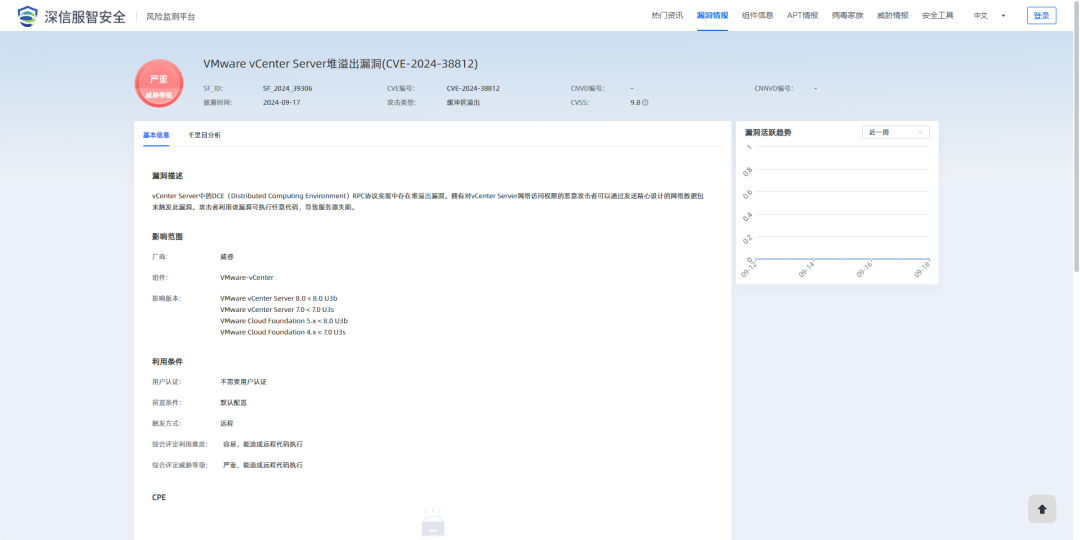Click the 2024-09-17 disclosure date

[x=282, y=103]
